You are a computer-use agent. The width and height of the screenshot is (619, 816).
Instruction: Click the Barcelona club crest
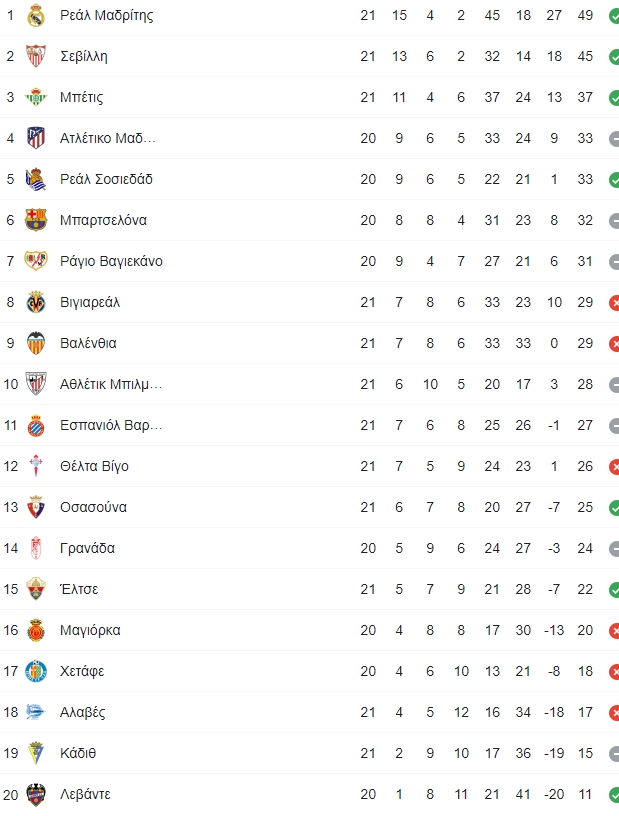(36, 220)
